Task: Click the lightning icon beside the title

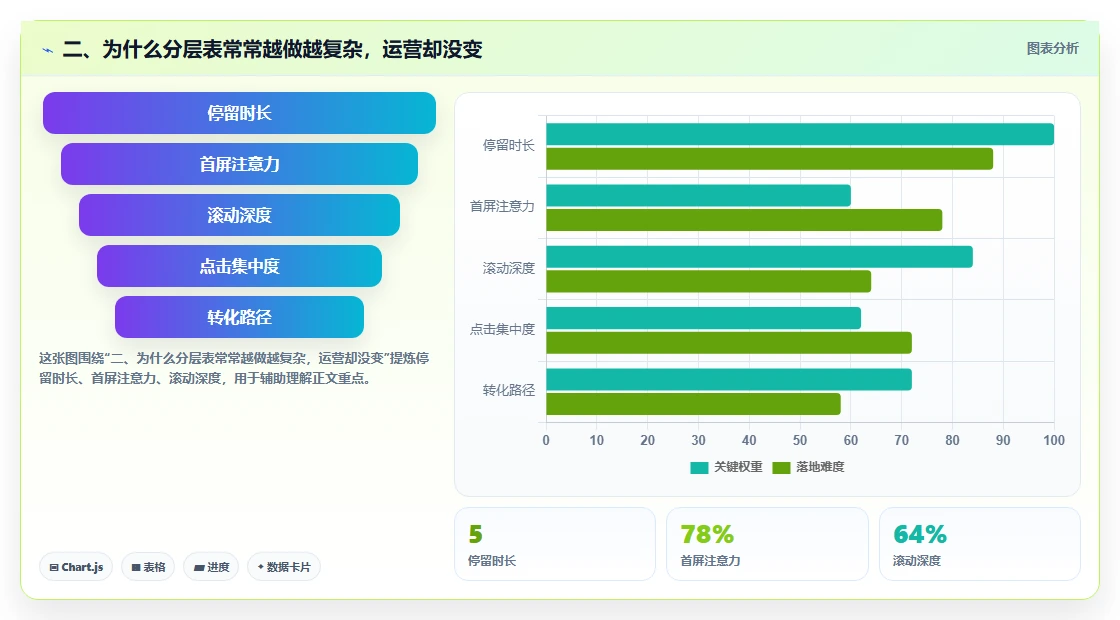Action: tap(48, 50)
